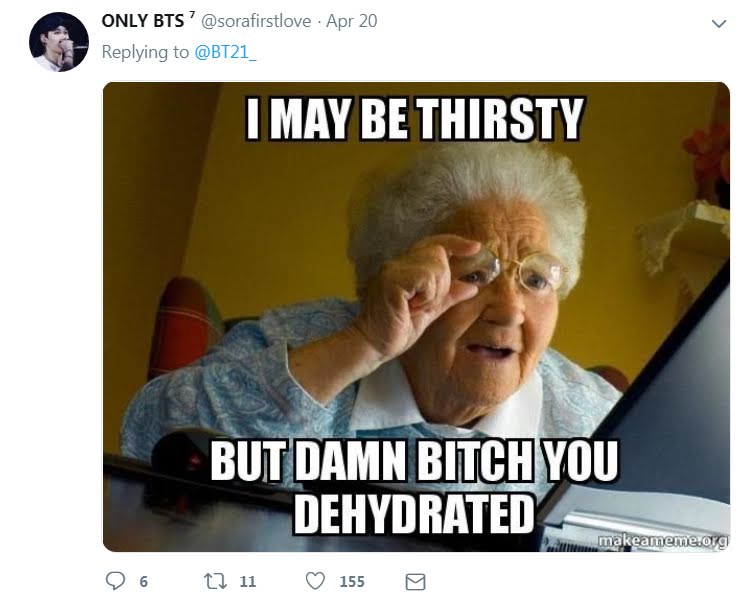The width and height of the screenshot is (751, 600).
Task: Enlarge the grandma meme image
Action: coord(416,317)
